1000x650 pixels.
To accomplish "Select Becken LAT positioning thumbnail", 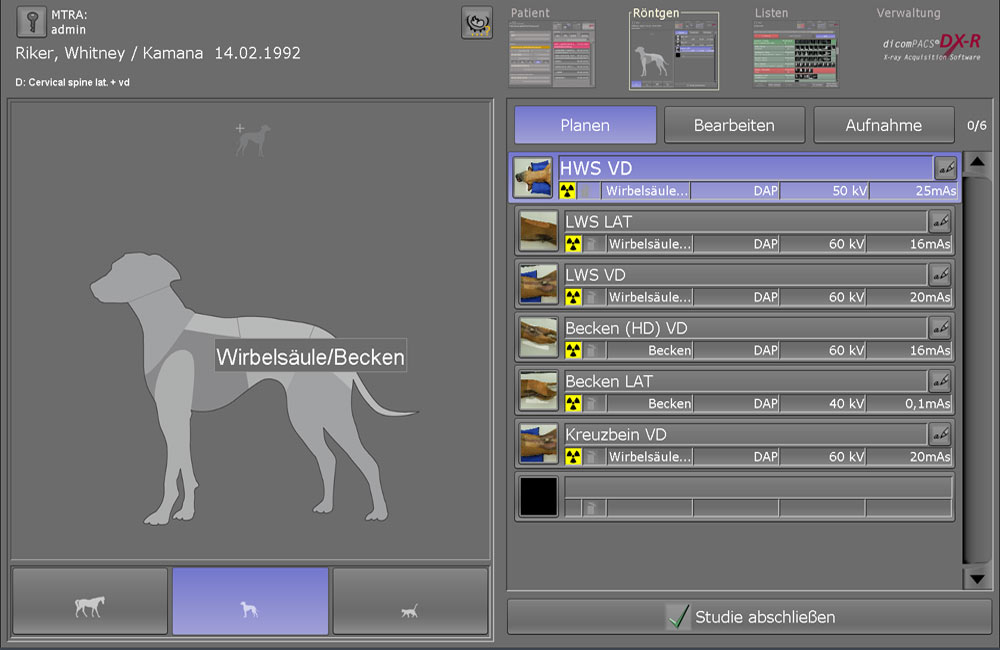I will [538, 390].
